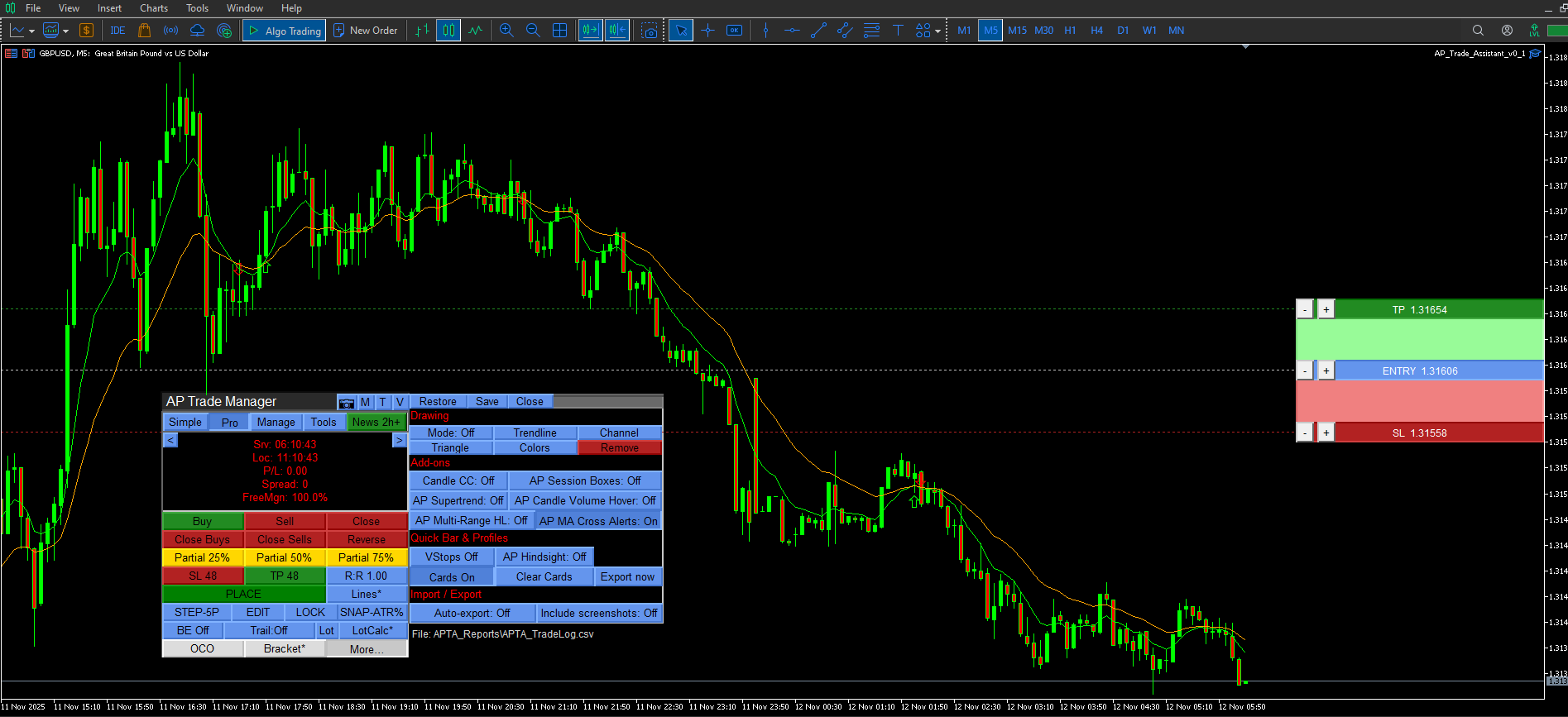Viewport: 1568px width, 717px height.
Task: Decrease TP level with minus button
Action: click(1305, 309)
